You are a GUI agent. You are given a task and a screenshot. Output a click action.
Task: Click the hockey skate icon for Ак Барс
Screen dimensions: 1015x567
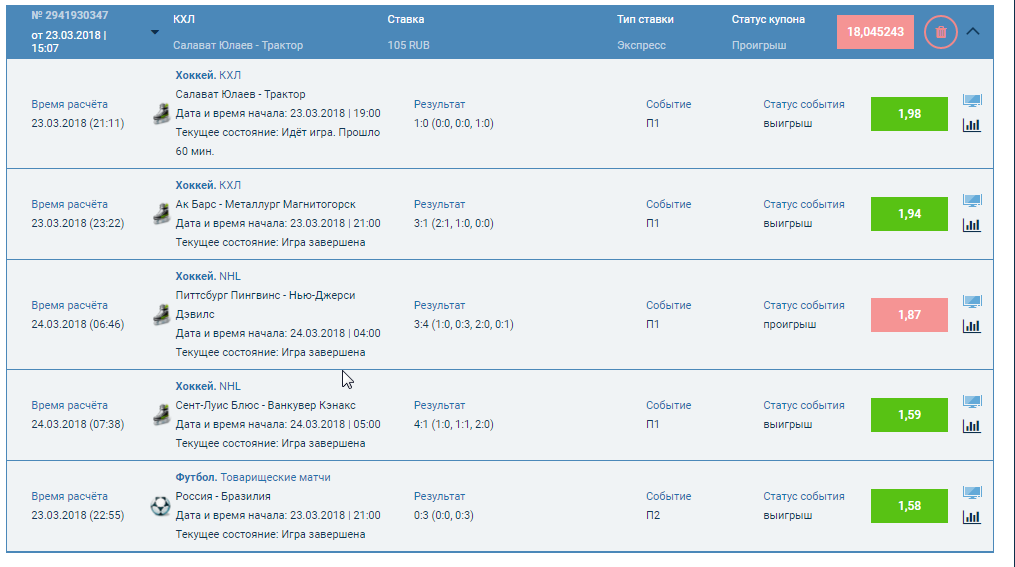[x=160, y=214]
